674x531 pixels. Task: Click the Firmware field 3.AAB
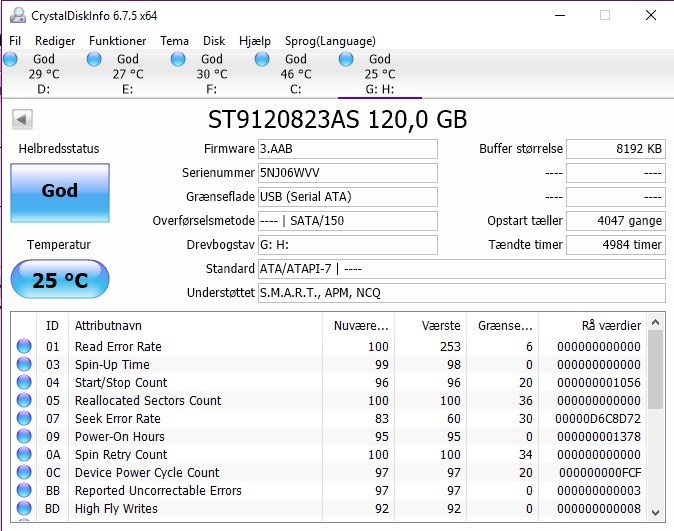[x=348, y=149]
